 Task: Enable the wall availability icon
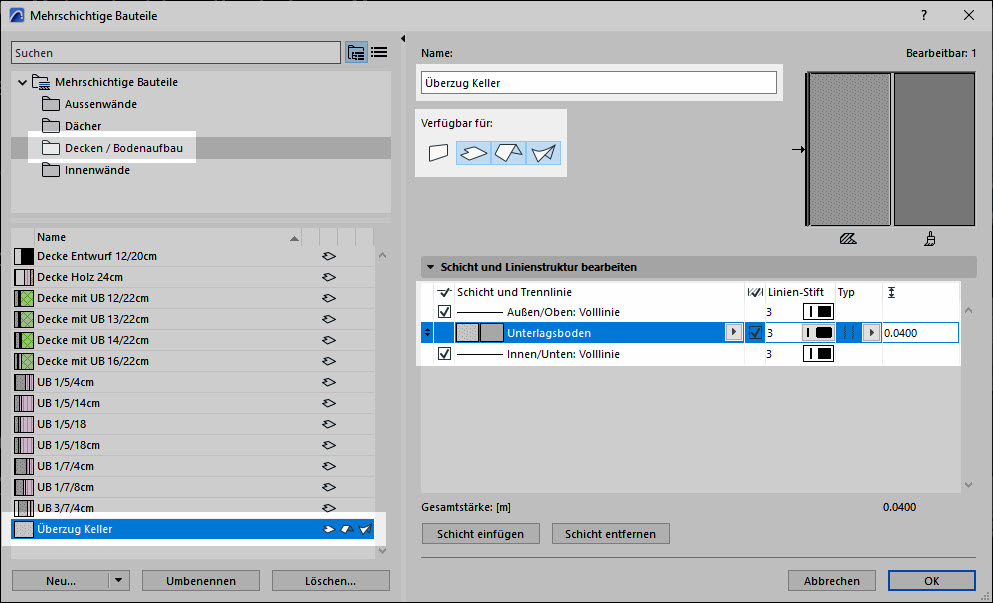(x=438, y=153)
